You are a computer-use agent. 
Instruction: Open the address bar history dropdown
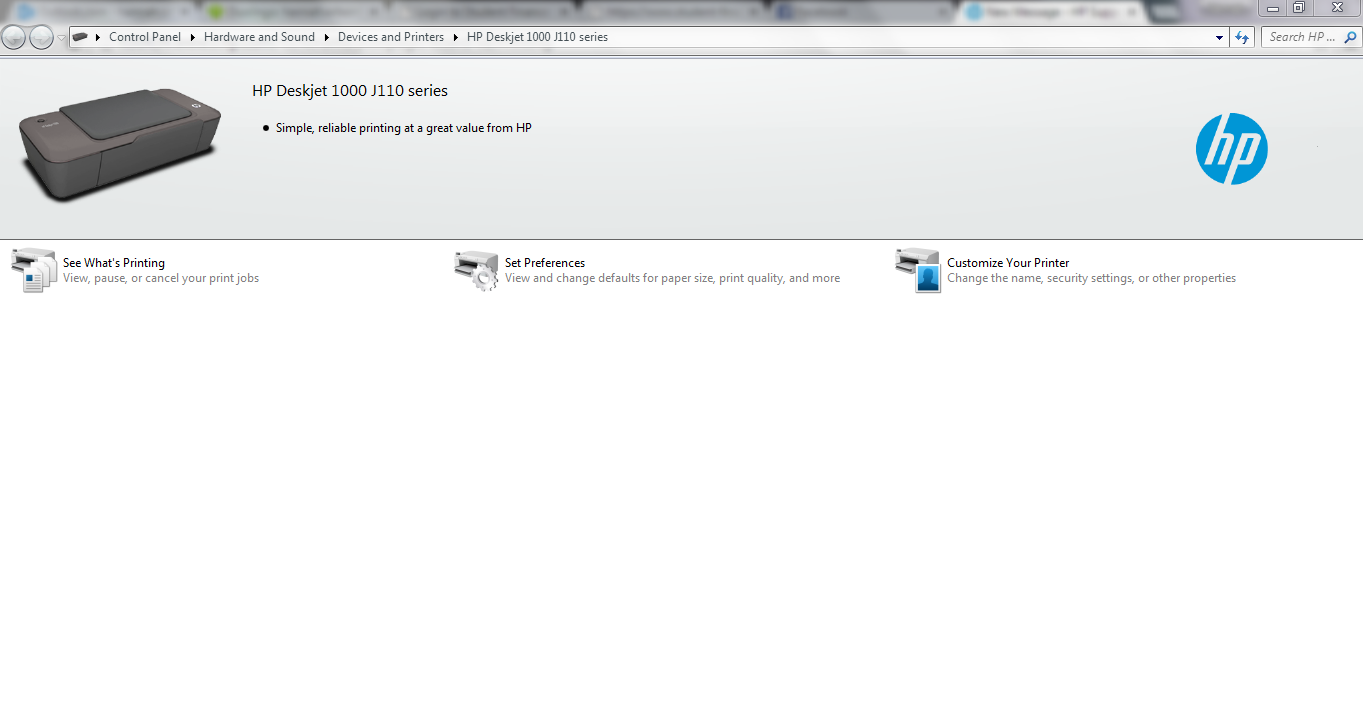1219,38
